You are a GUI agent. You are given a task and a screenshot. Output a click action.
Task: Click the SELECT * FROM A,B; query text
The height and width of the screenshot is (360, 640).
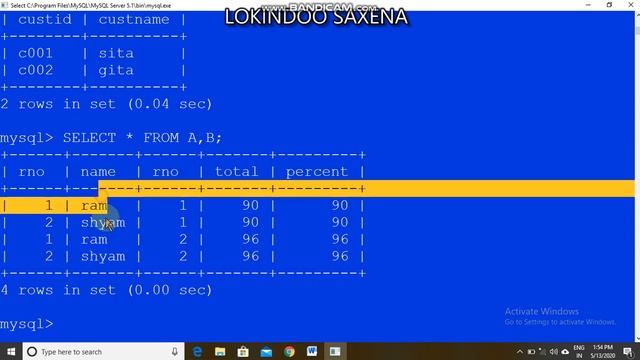click(x=142, y=138)
